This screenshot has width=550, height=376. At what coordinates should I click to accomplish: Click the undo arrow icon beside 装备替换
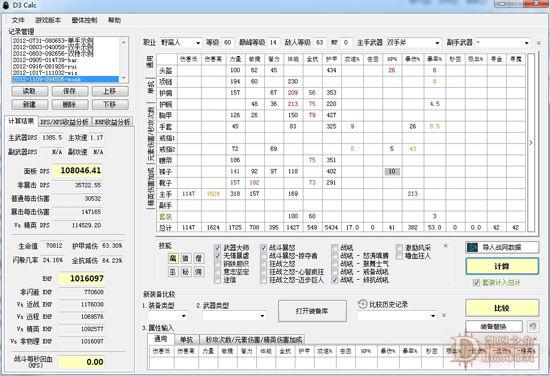click(x=532, y=327)
